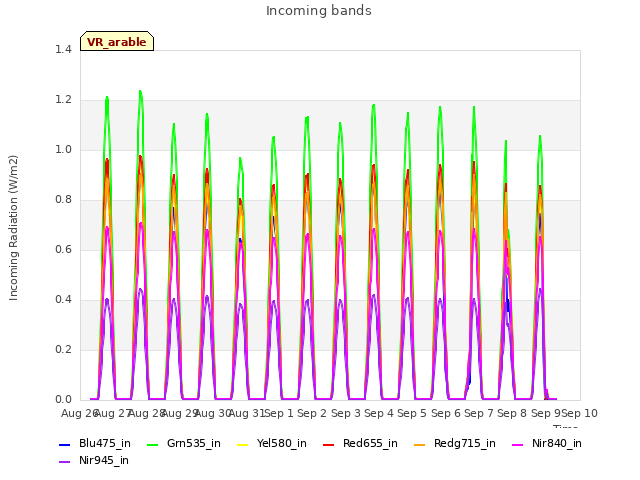Click the Redg715_in orange legend swatch
640x480 pixels.
[x=420, y=444]
